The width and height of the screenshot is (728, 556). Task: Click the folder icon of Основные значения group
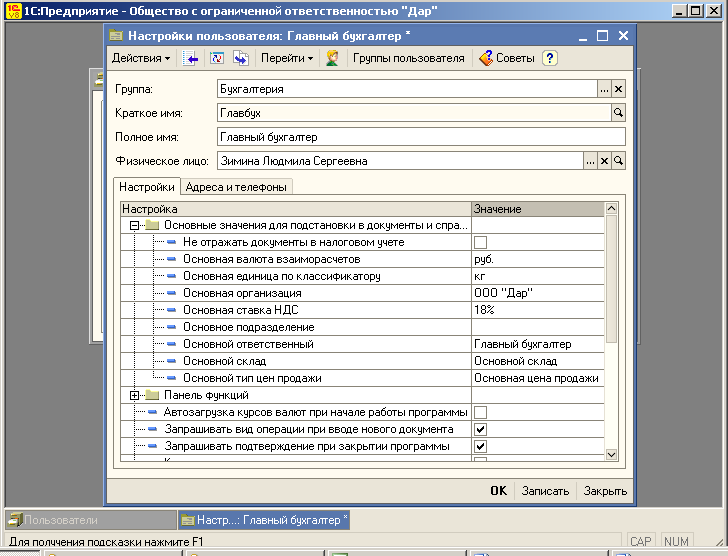coord(152,226)
